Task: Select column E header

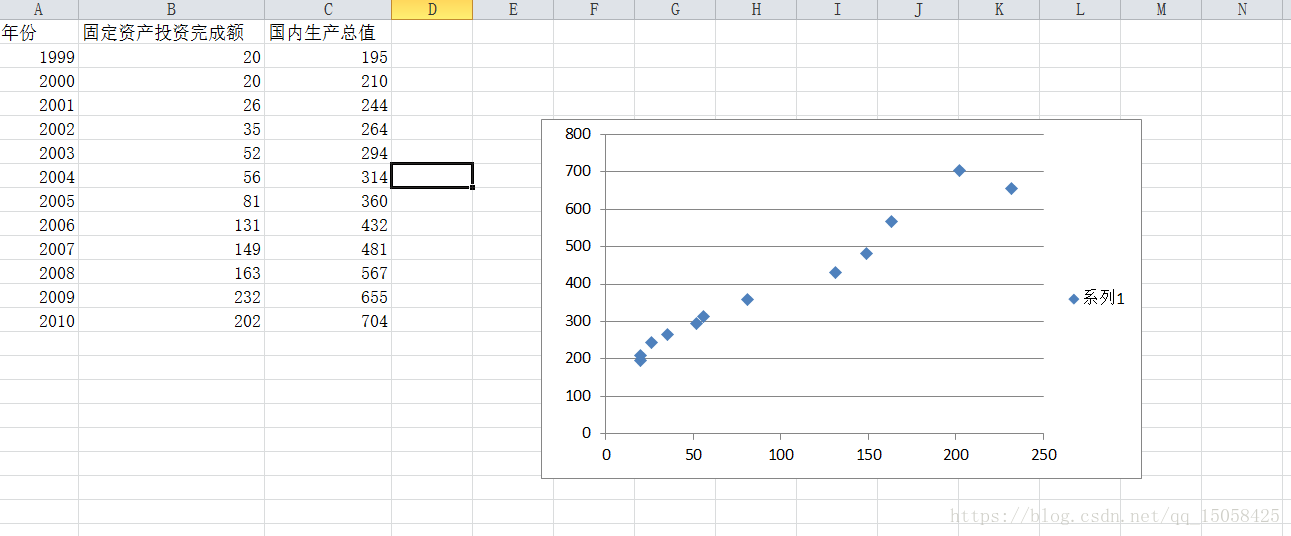Action: [x=513, y=9]
